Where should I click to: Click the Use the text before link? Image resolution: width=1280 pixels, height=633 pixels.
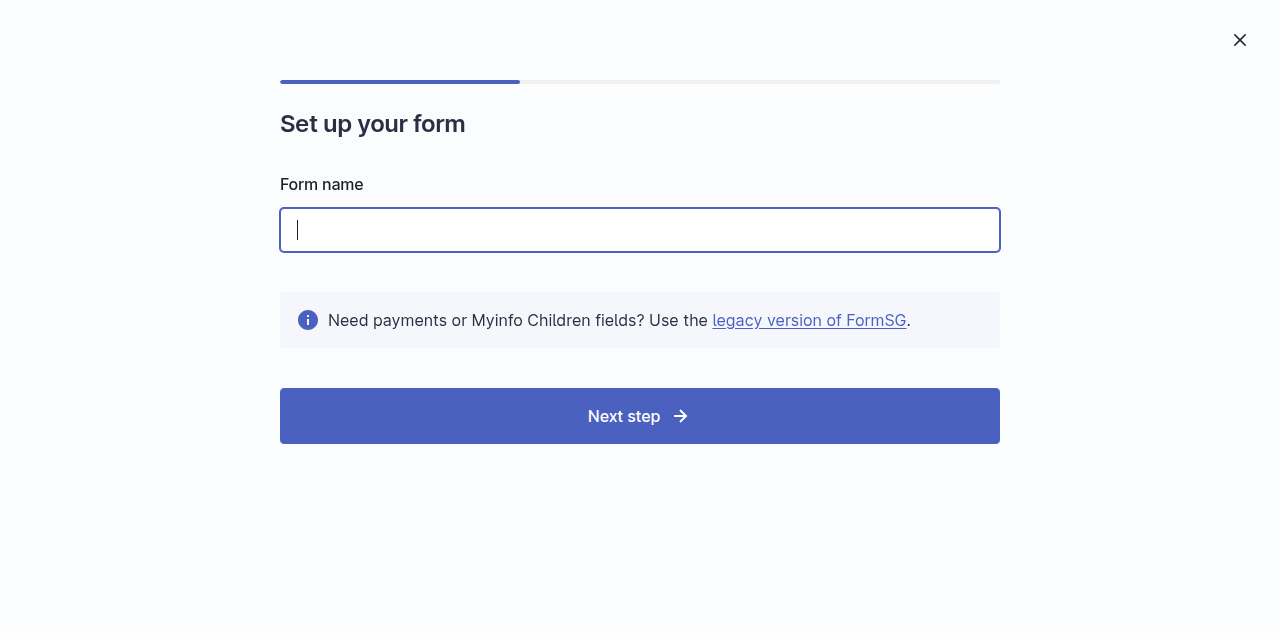678,320
